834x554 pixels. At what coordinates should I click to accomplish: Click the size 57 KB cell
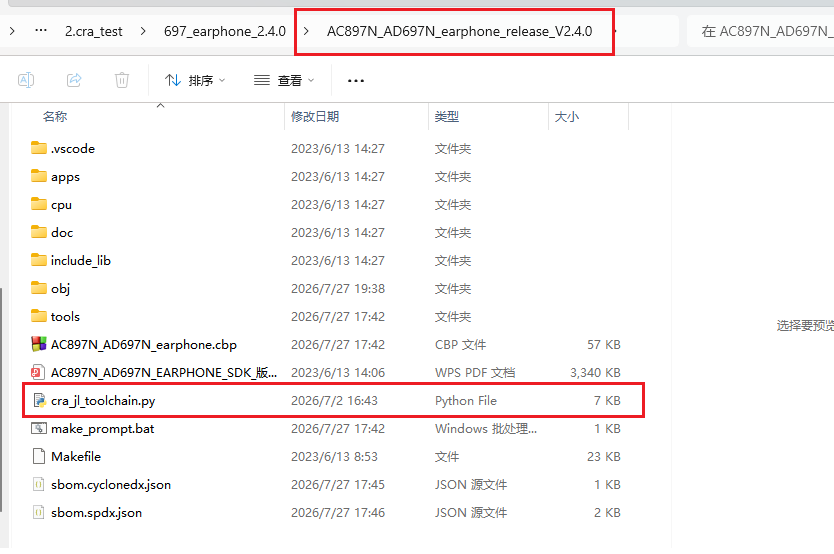point(604,345)
